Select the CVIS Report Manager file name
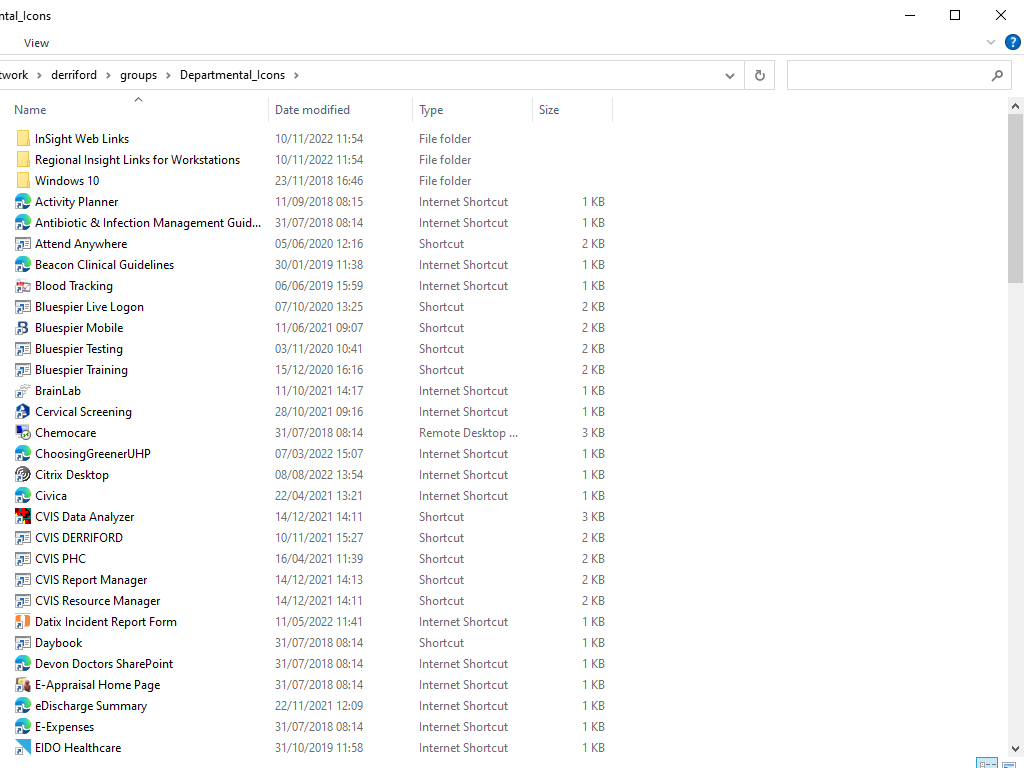 click(x=91, y=580)
